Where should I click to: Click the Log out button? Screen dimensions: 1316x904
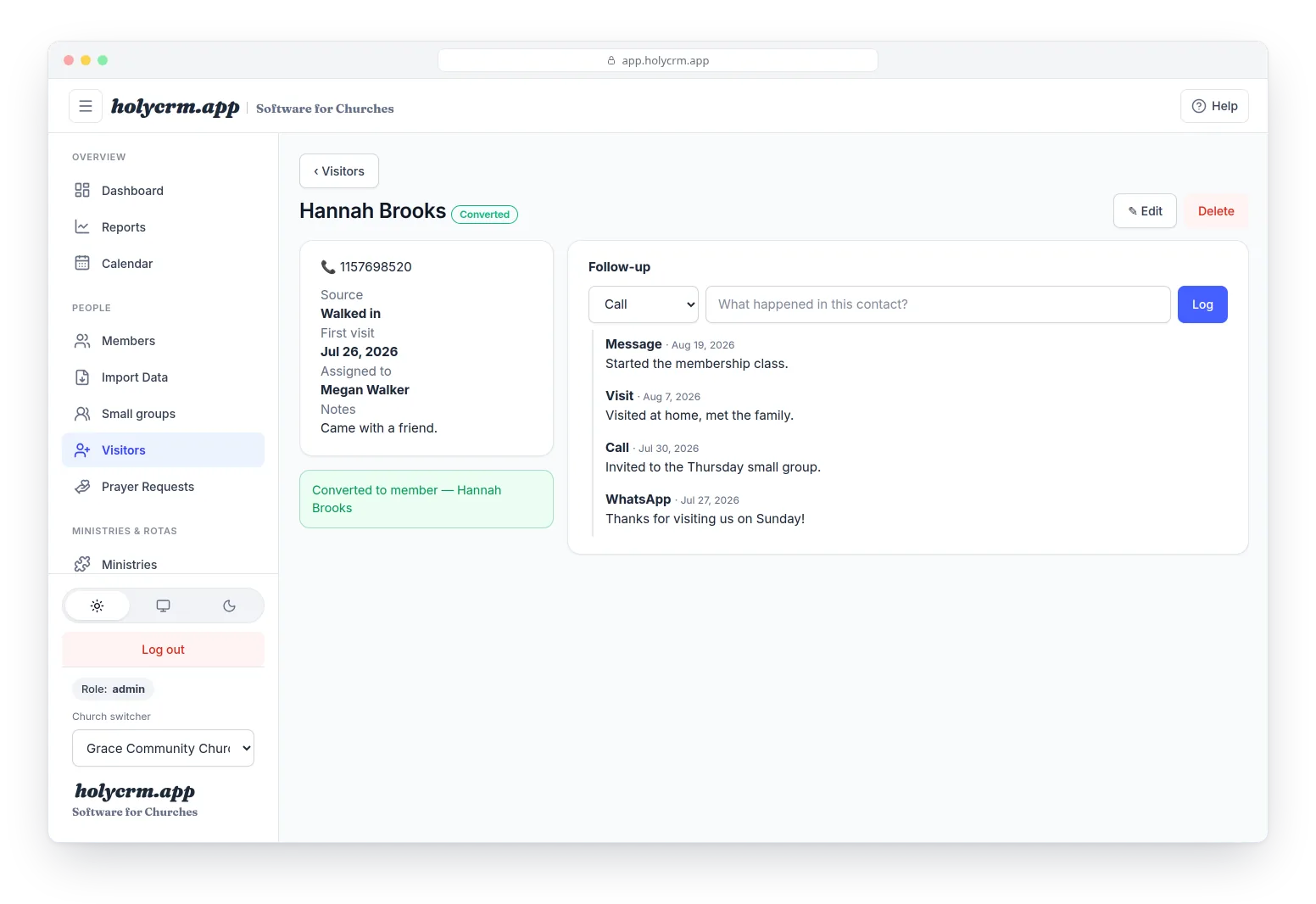click(x=163, y=650)
